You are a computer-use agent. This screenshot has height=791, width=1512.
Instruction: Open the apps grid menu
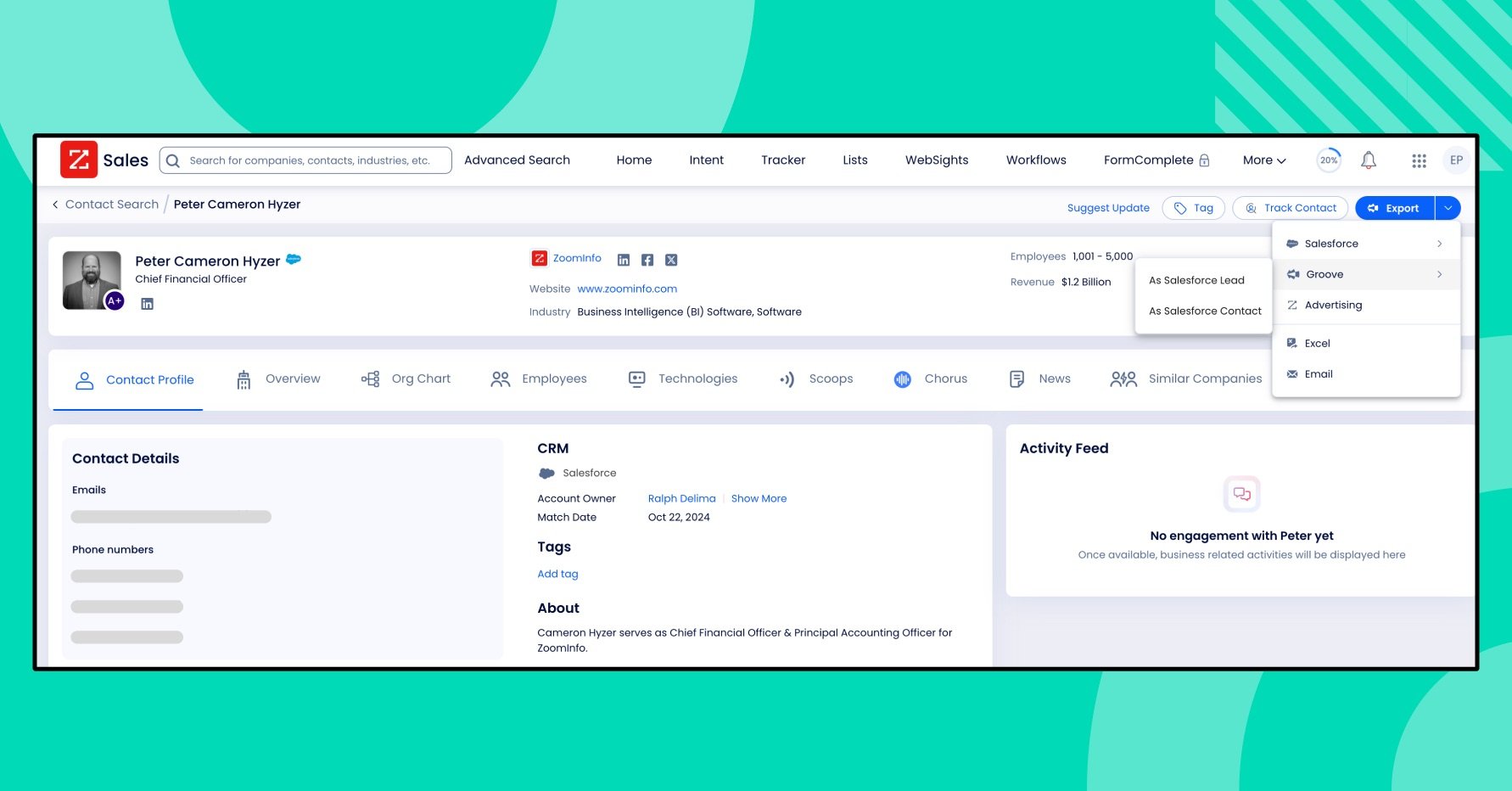1419,160
